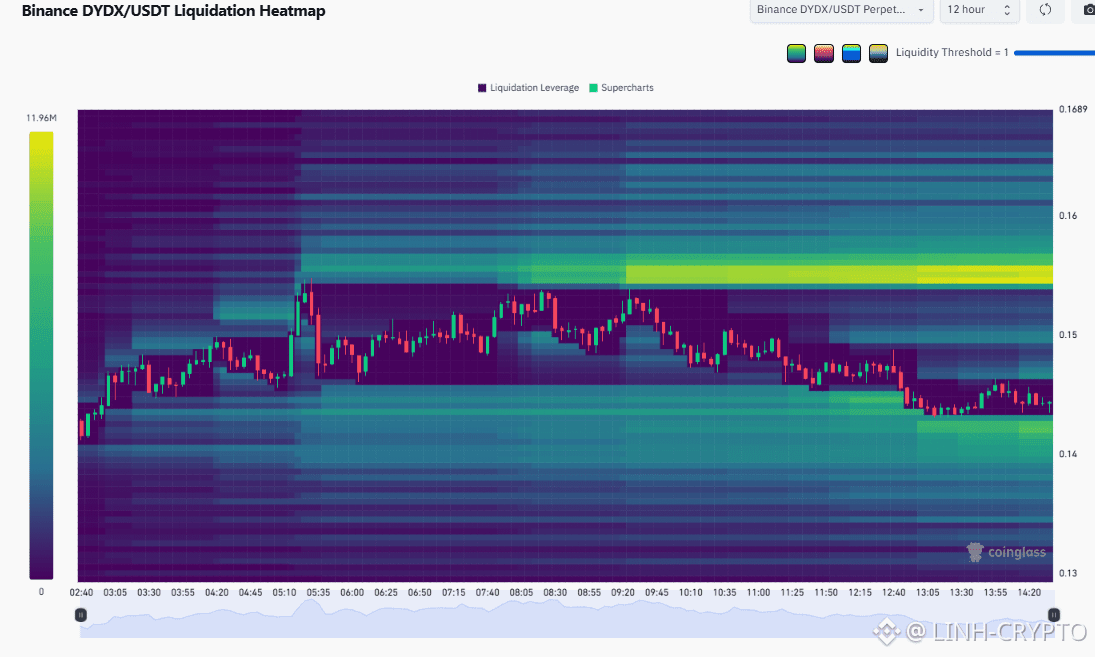Click the 0.14 price axis label
The height and width of the screenshot is (657, 1095).
[1068, 455]
